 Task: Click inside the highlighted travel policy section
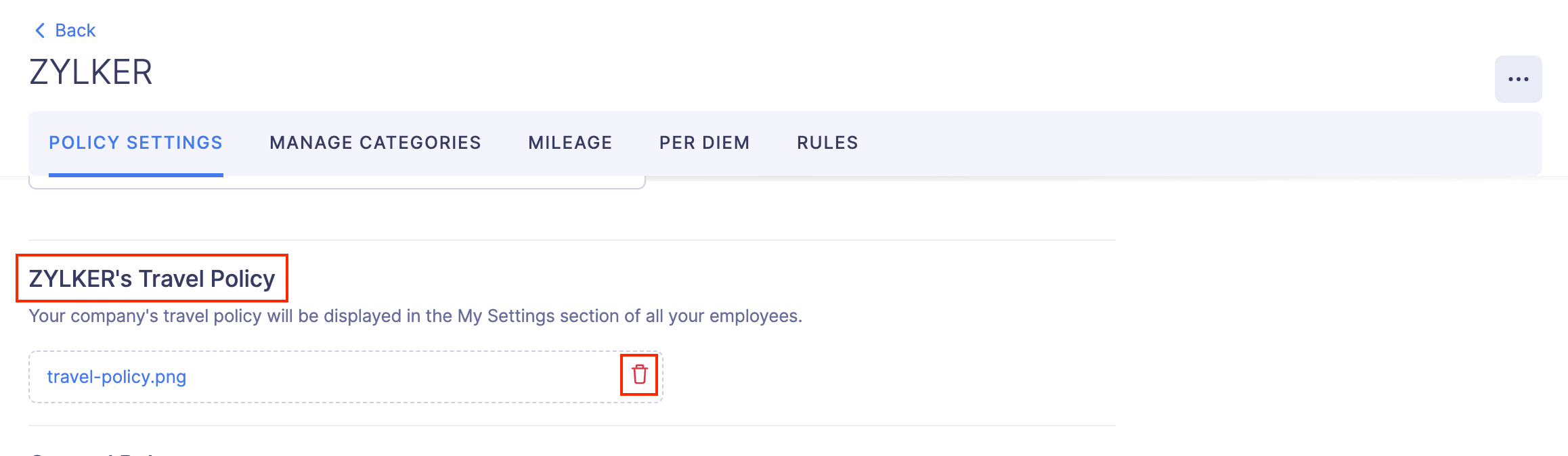coord(152,276)
